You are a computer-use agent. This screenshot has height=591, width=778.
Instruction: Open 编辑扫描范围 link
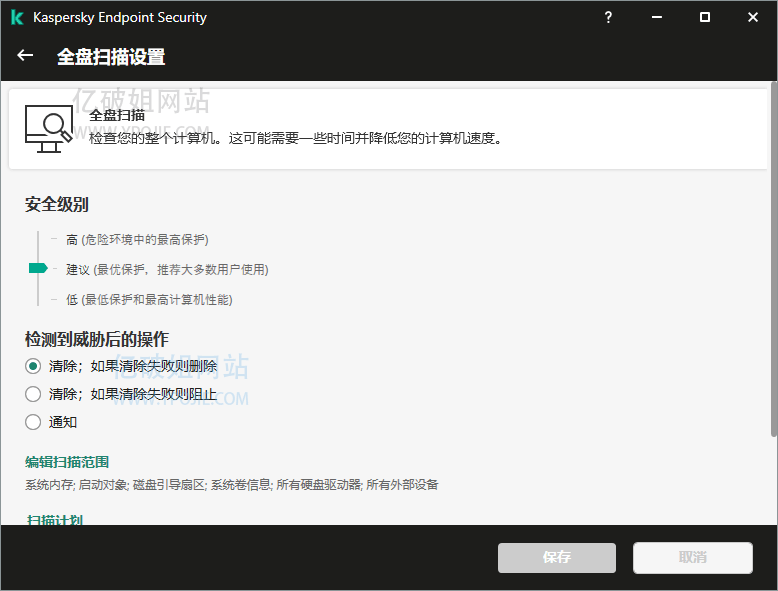pyautogui.click(x=67, y=462)
